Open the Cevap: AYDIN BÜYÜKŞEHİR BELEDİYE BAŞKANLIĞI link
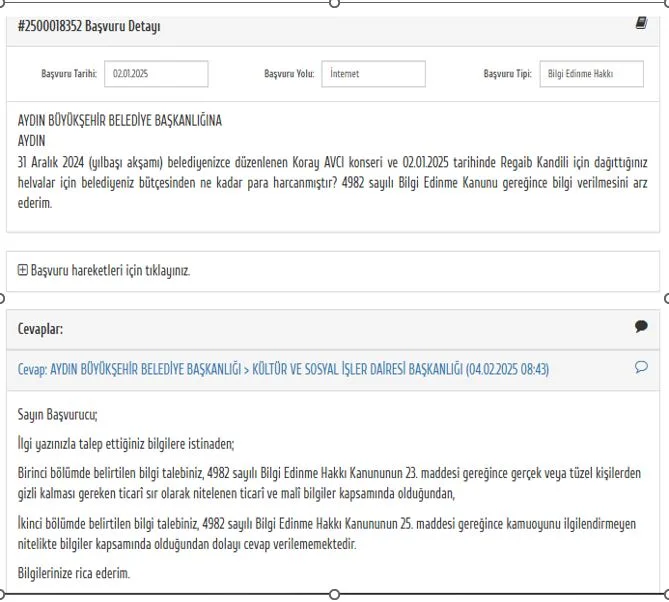 [x=283, y=368]
